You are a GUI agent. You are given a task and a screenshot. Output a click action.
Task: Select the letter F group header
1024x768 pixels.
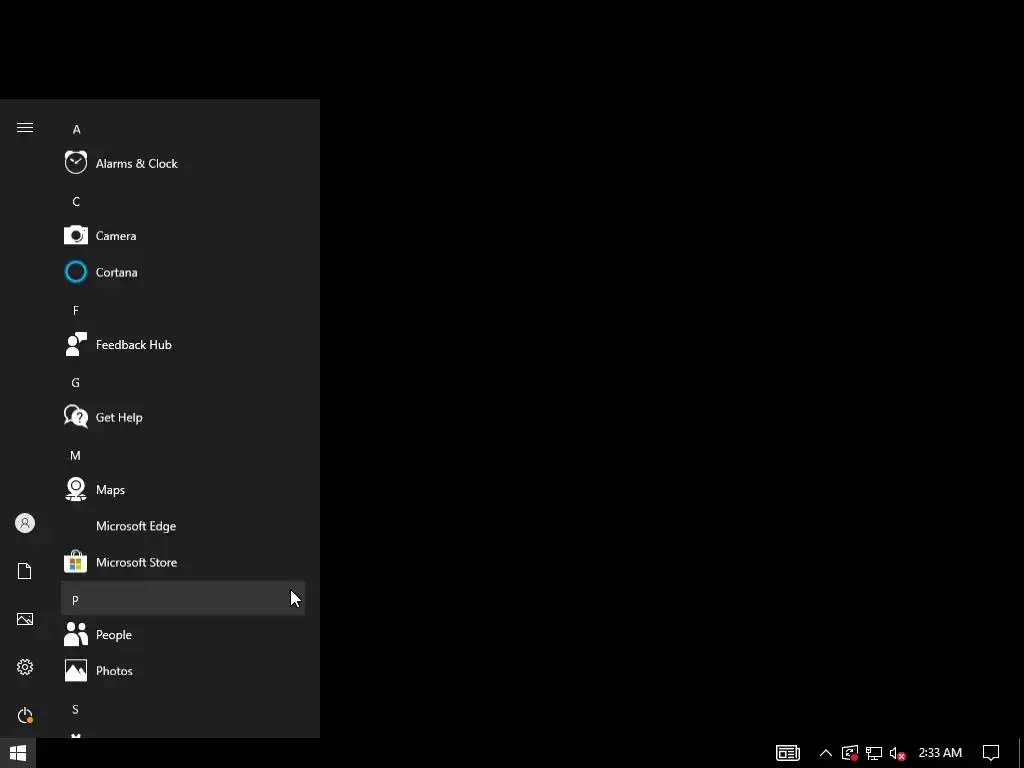click(183, 310)
